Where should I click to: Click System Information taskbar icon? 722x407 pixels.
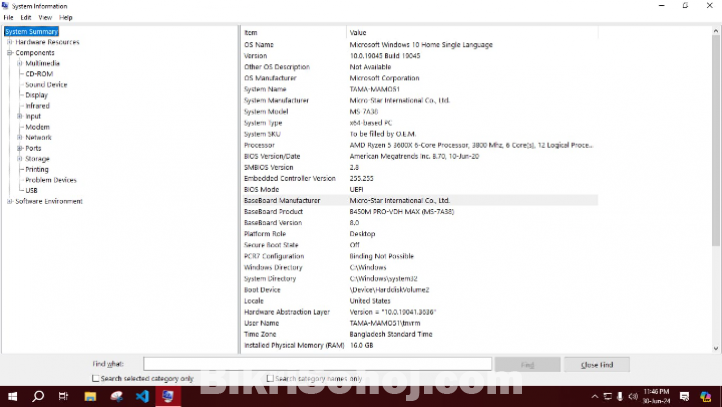coord(168,396)
